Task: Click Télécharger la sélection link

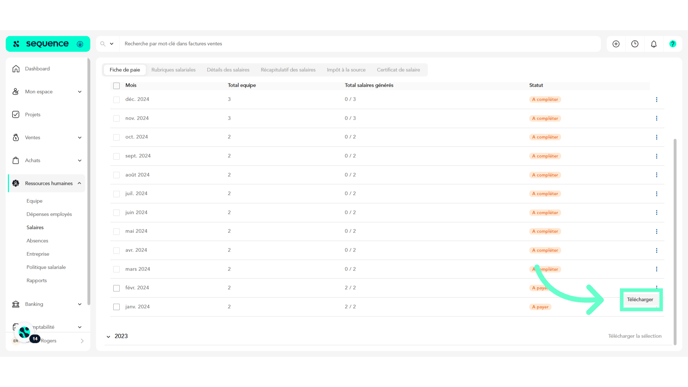Action: click(x=634, y=336)
